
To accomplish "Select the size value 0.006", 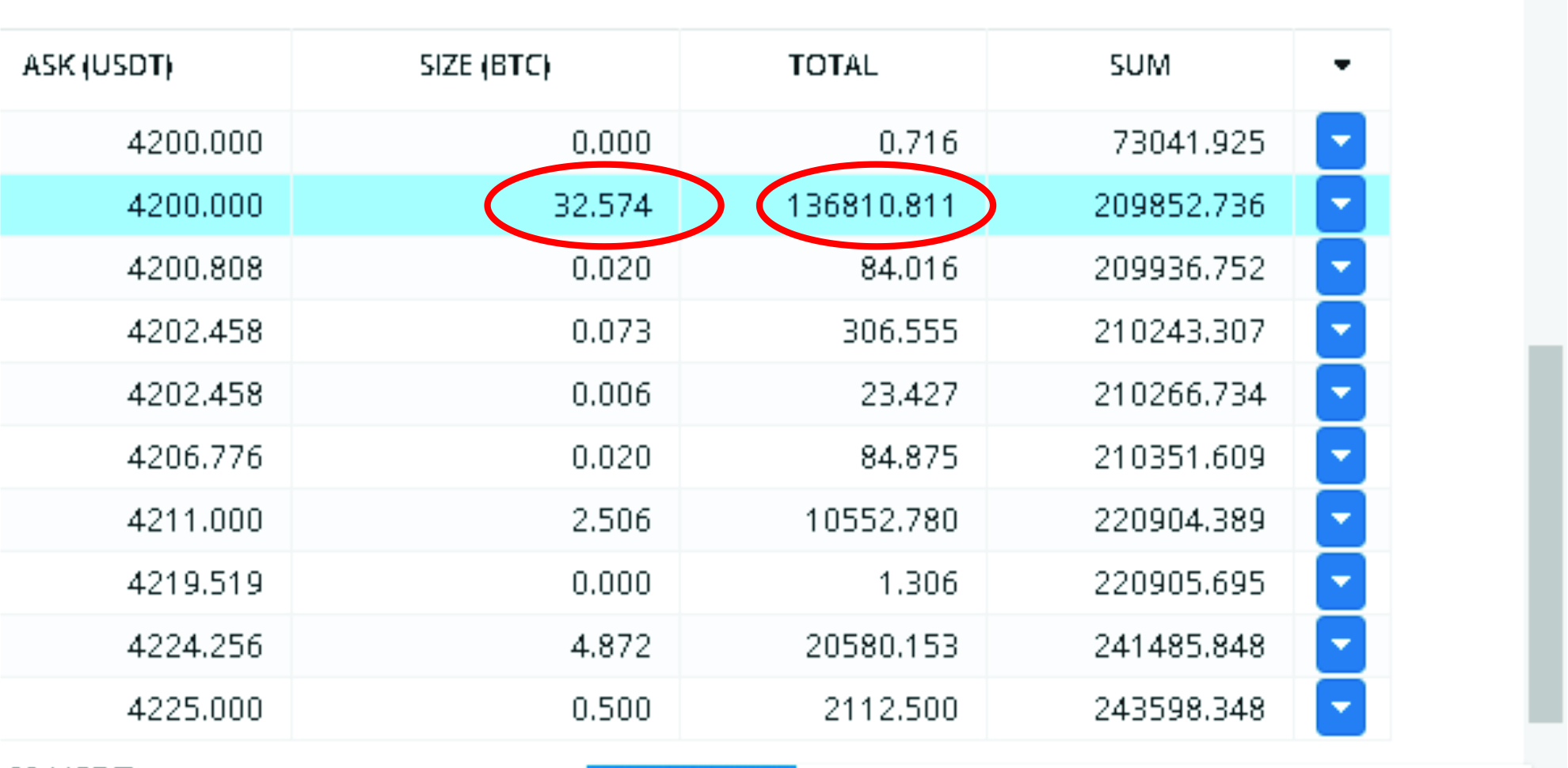I will pos(611,394).
